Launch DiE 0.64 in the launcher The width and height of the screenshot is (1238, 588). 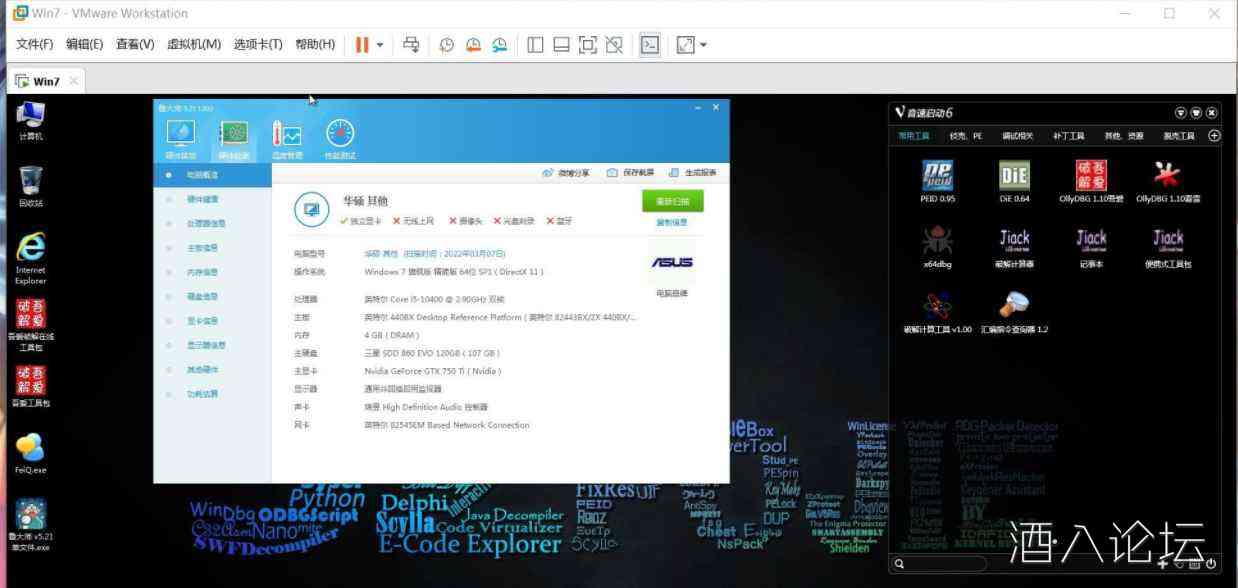click(x=1014, y=181)
